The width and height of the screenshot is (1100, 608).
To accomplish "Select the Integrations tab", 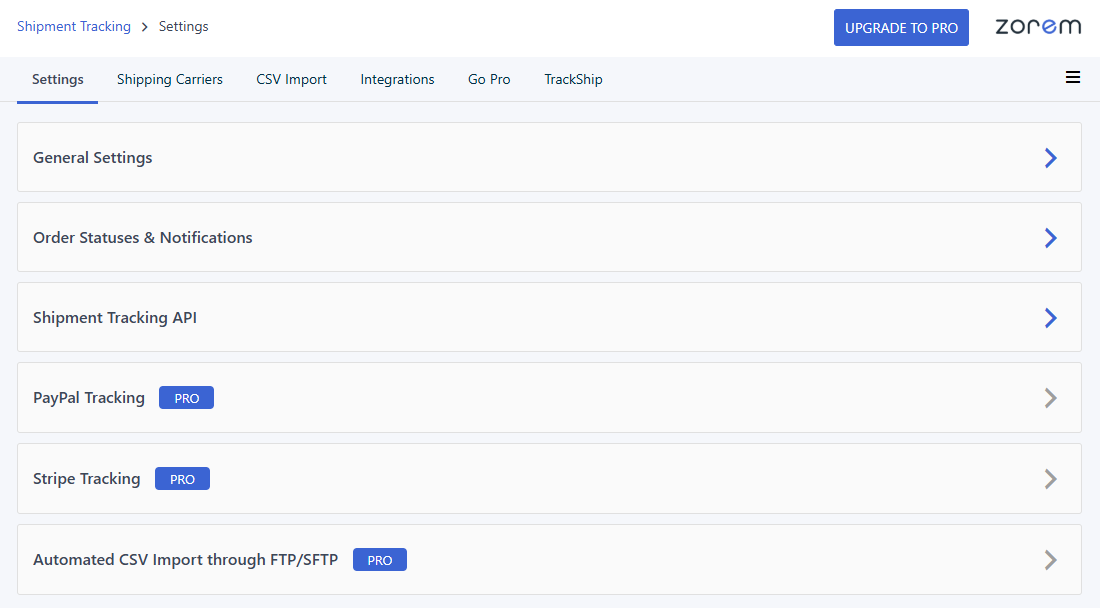I will [397, 78].
